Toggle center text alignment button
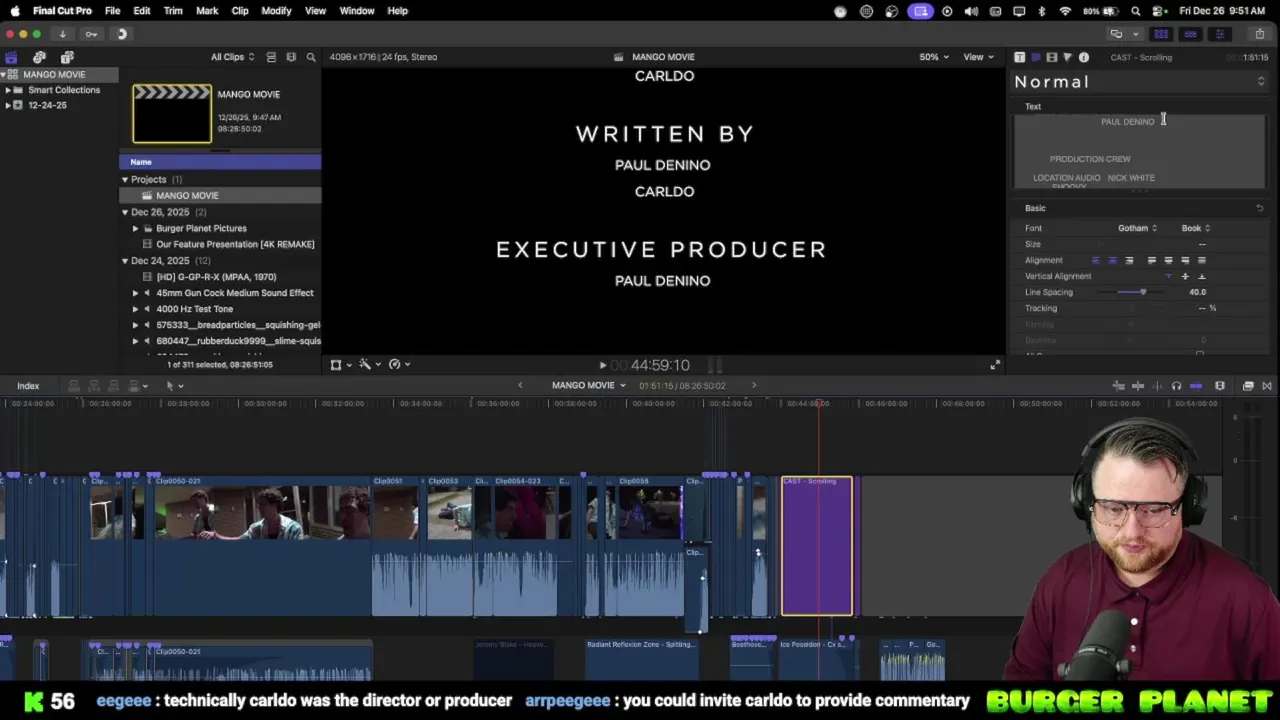 point(1112,260)
